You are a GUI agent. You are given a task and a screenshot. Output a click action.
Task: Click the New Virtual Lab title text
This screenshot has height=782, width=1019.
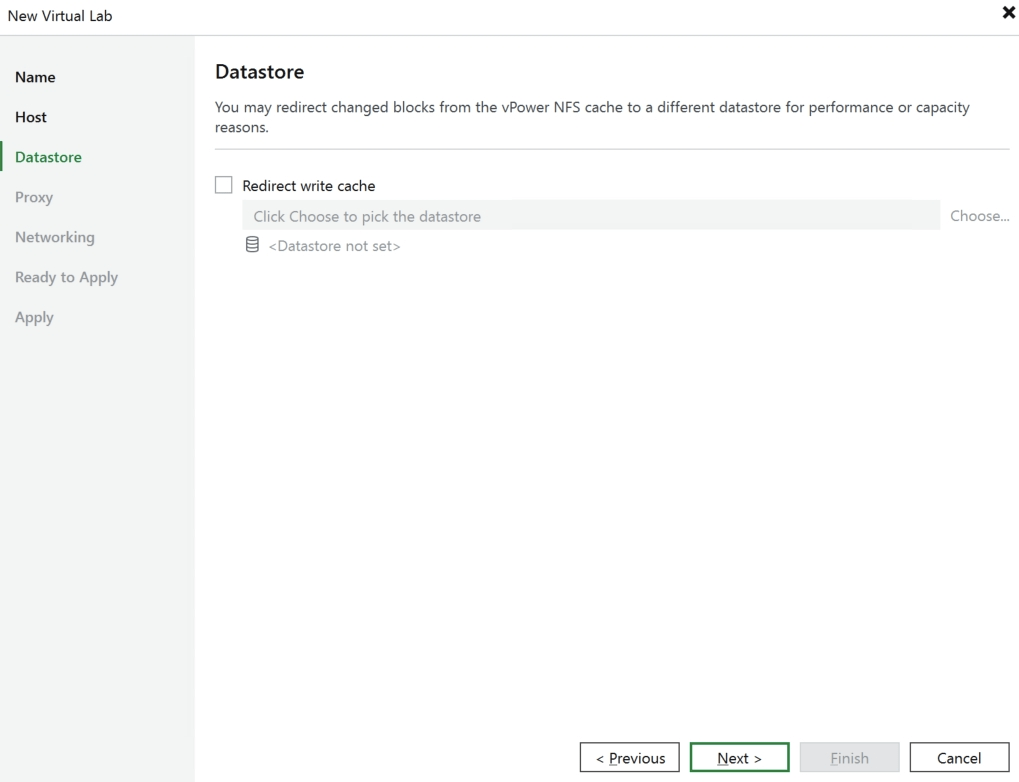click(60, 16)
